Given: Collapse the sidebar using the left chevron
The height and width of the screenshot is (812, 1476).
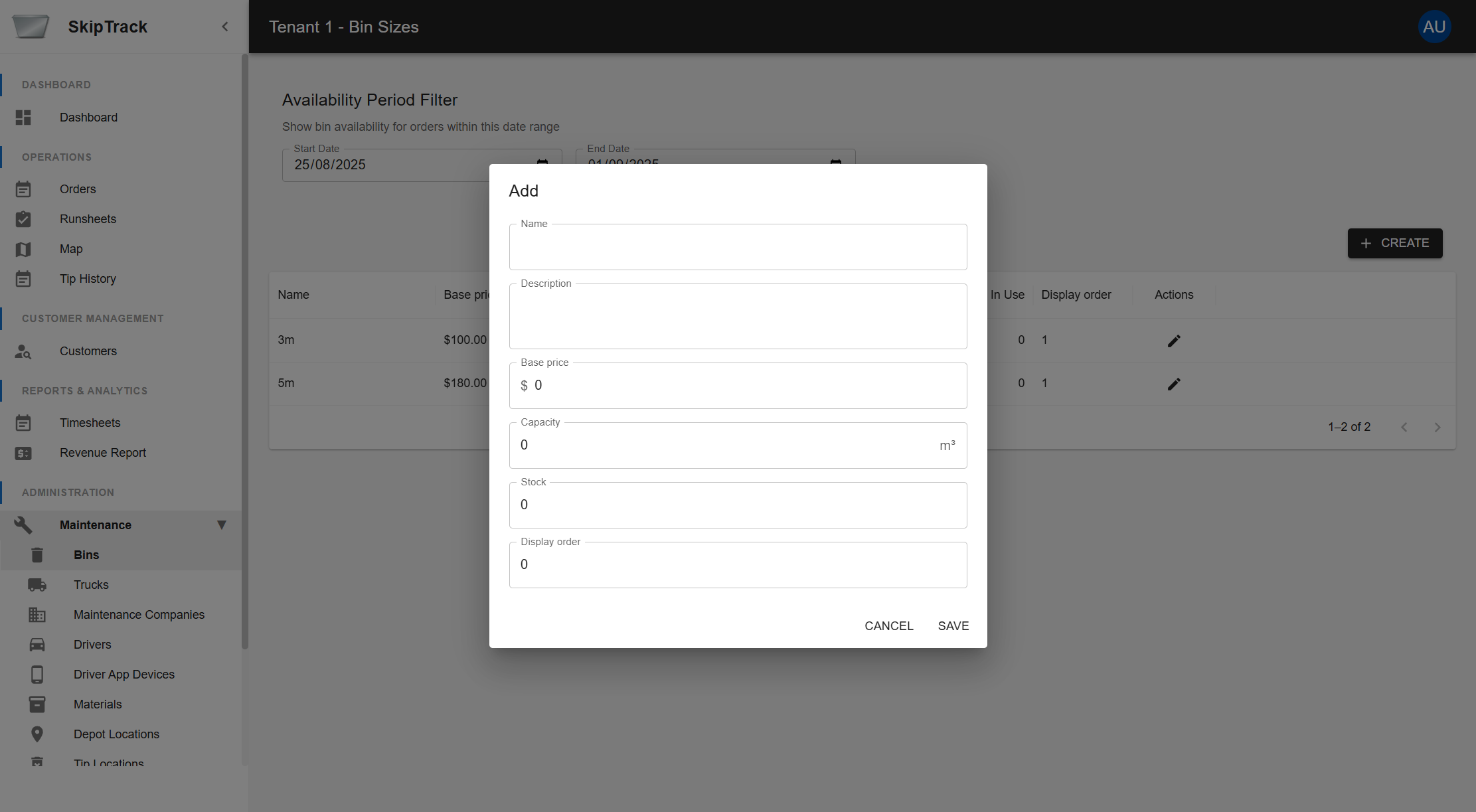Looking at the screenshot, I should (224, 27).
